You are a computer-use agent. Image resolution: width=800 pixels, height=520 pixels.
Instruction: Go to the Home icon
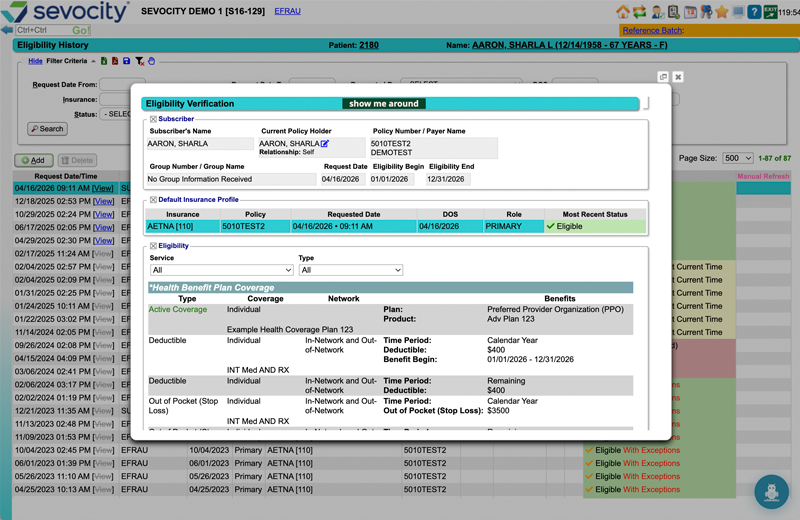click(622, 11)
